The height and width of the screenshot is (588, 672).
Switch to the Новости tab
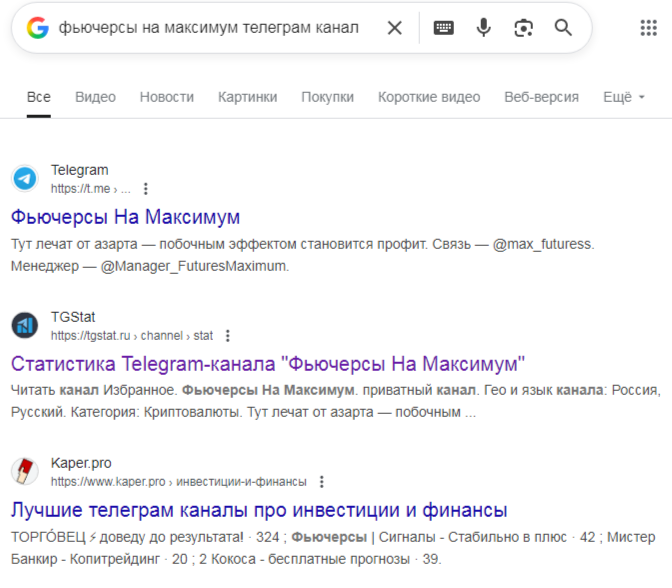[167, 97]
